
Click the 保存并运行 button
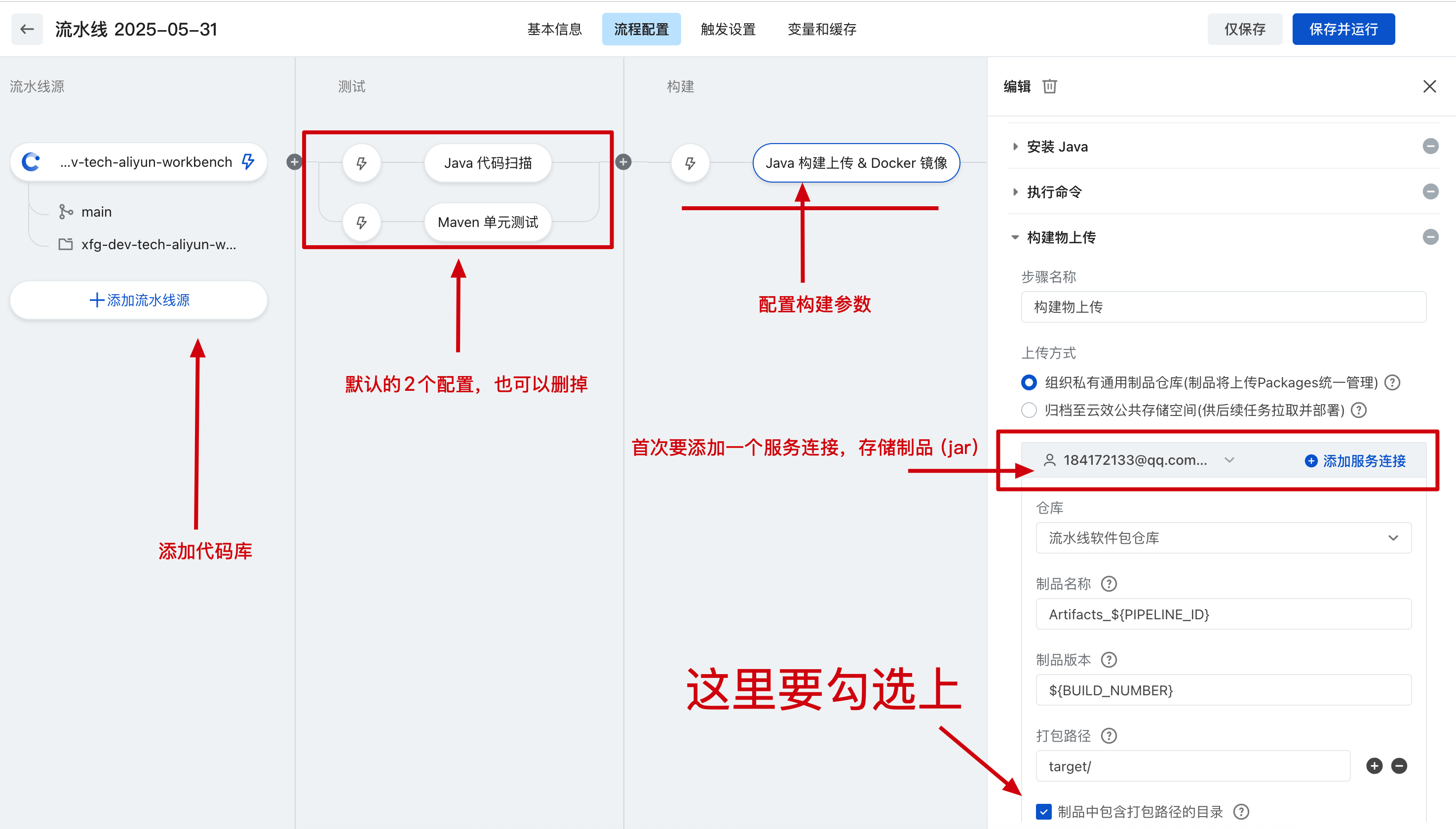coord(1343,29)
